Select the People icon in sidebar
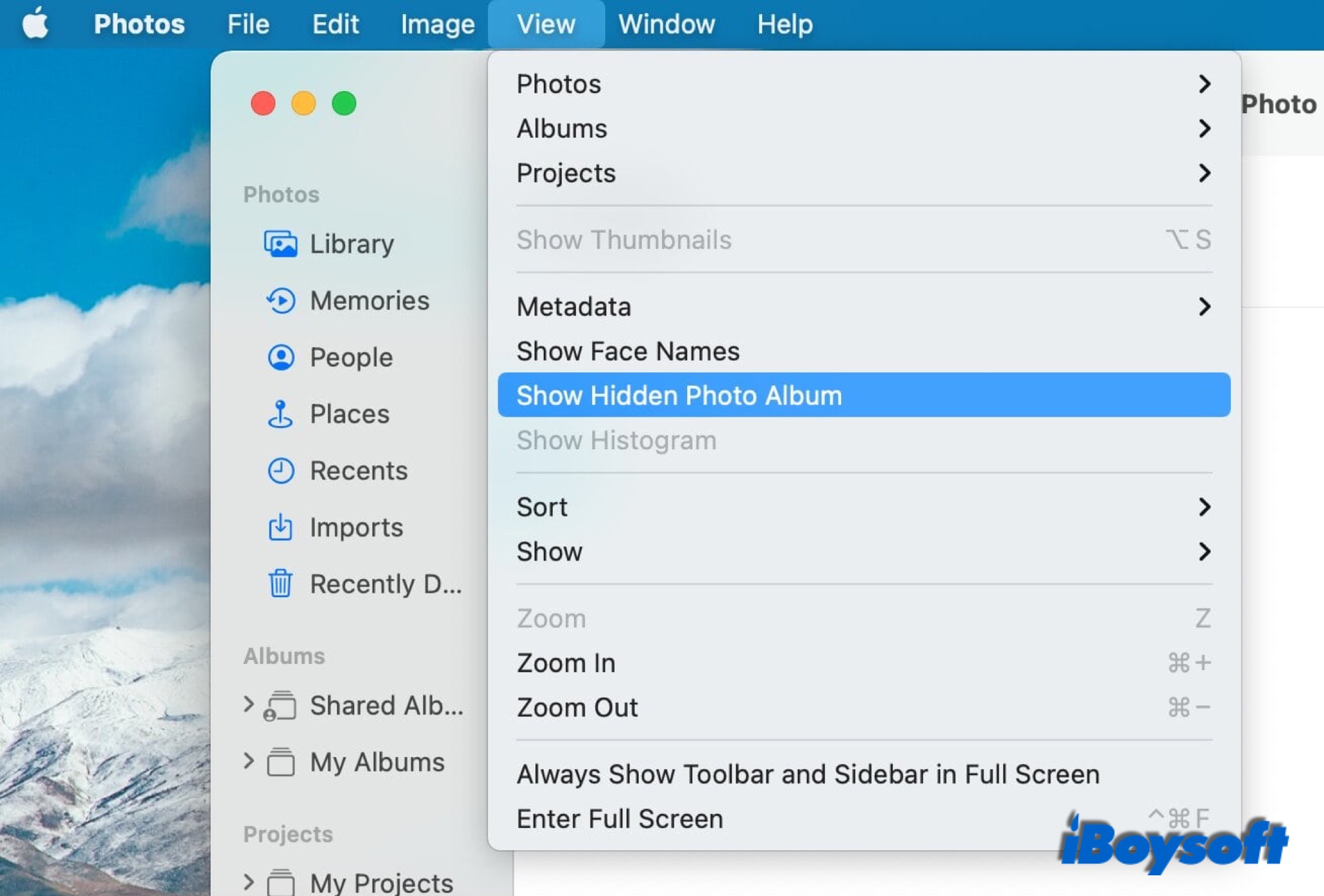The image size is (1324, 896). pos(281,357)
